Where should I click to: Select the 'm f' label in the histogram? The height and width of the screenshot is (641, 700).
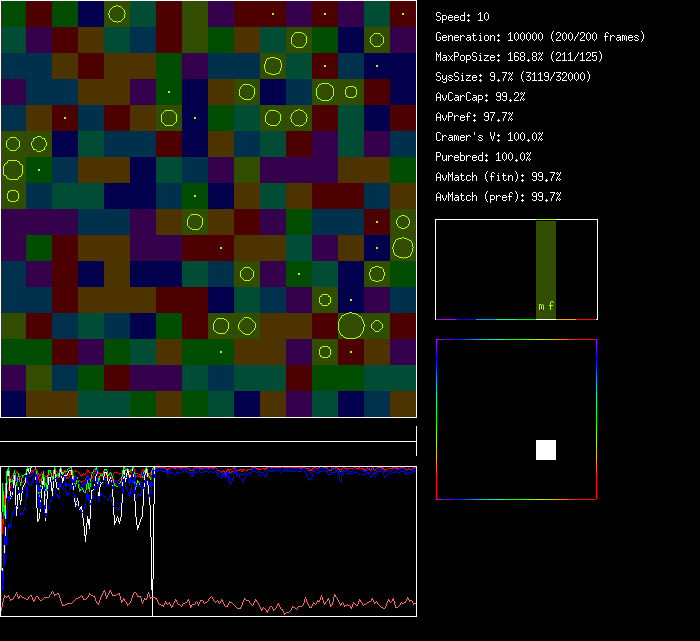[546, 306]
